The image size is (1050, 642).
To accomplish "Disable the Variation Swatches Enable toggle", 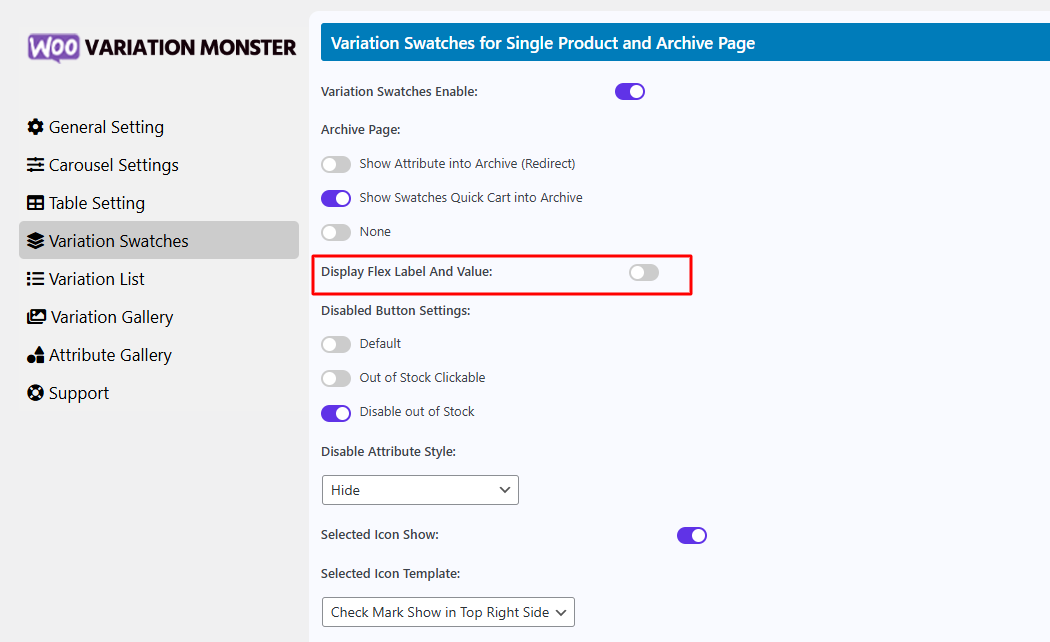I will pos(630,92).
